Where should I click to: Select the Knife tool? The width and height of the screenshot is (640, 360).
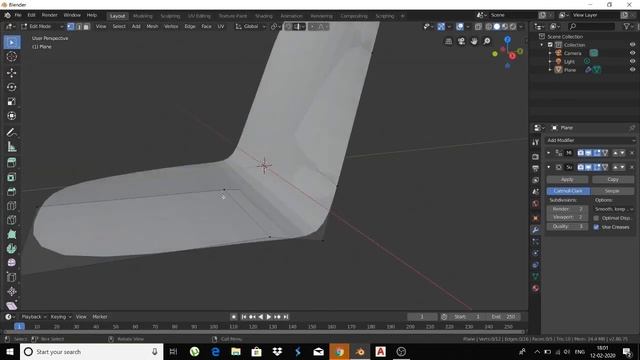click(11, 220)
